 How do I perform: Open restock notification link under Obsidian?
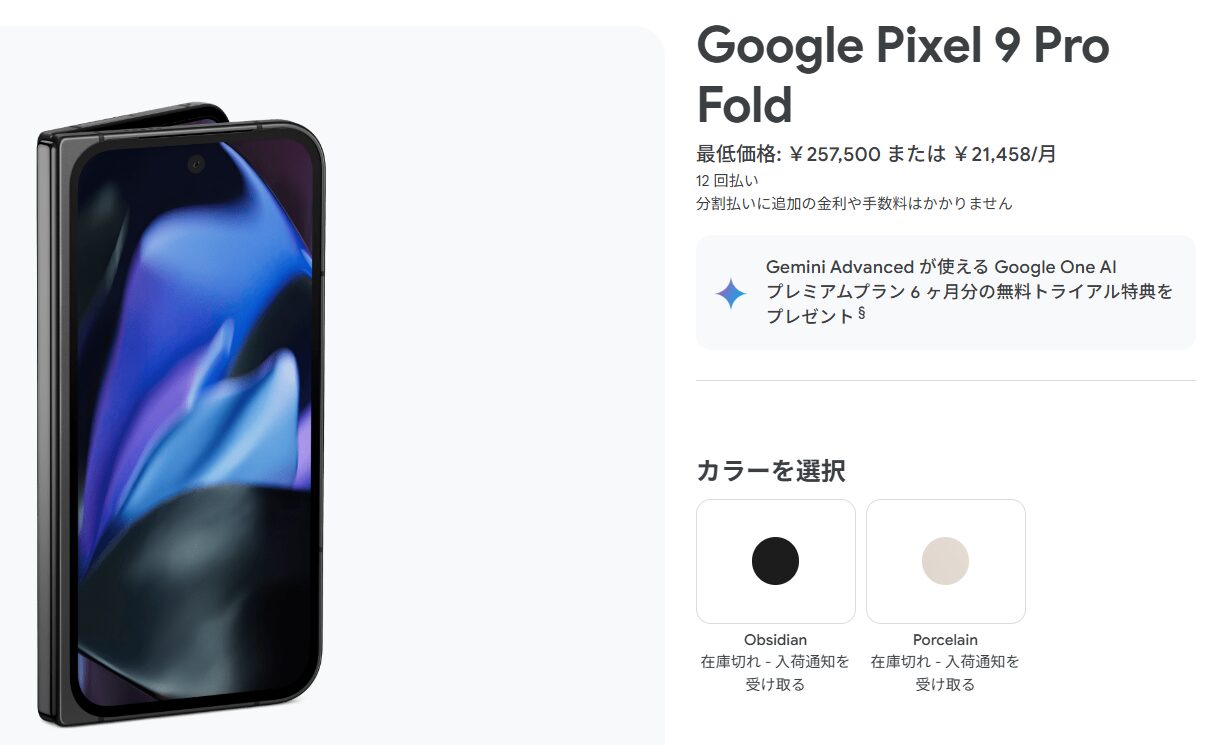coord(775,673)
